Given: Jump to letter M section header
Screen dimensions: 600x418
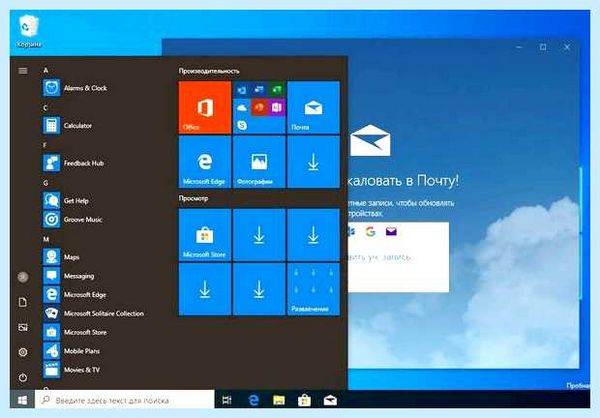Looking at the screenshot, I should pos(46,239).
